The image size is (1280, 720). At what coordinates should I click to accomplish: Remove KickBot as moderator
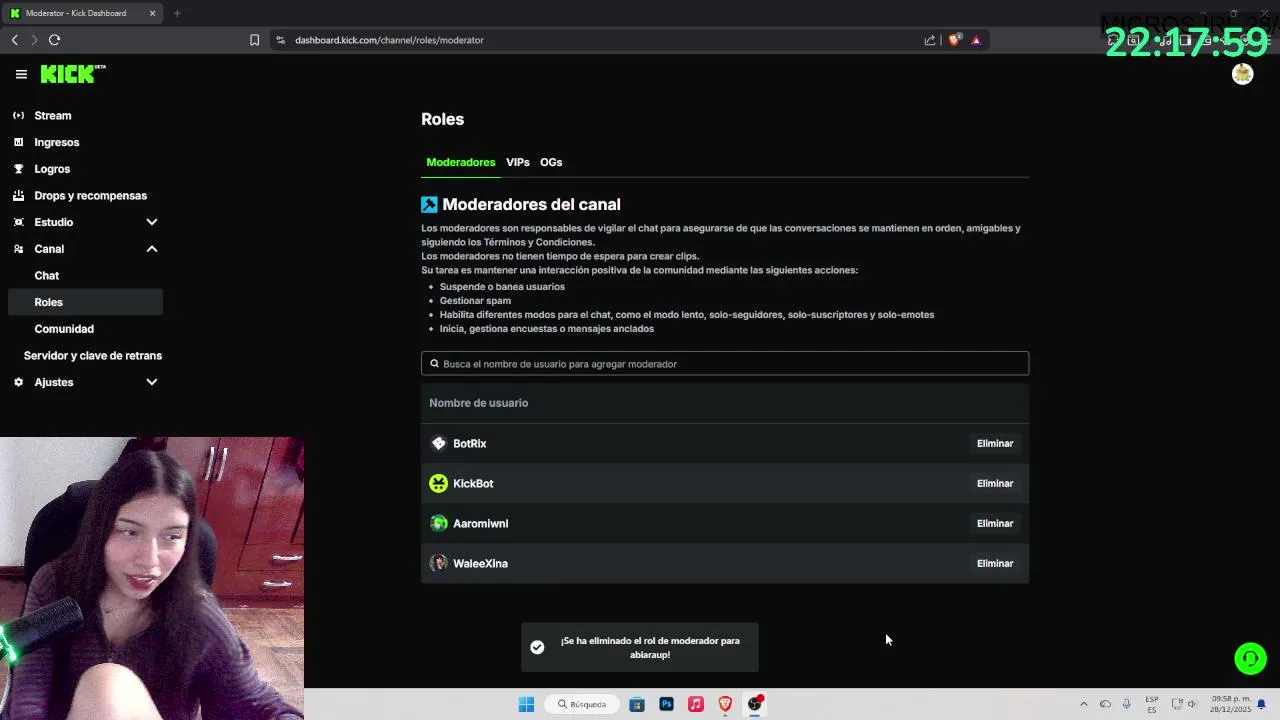click(995, 483)
